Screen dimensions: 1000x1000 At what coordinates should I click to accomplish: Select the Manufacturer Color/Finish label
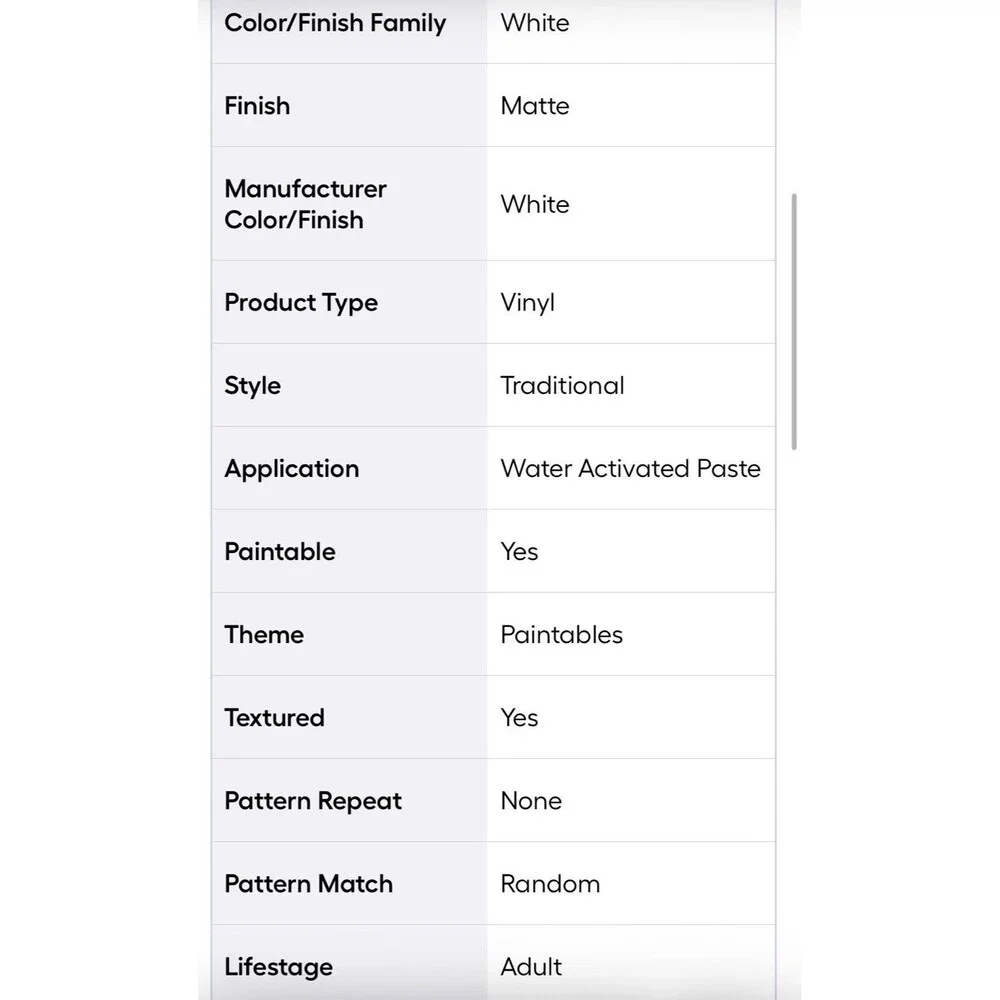[305, 204]
